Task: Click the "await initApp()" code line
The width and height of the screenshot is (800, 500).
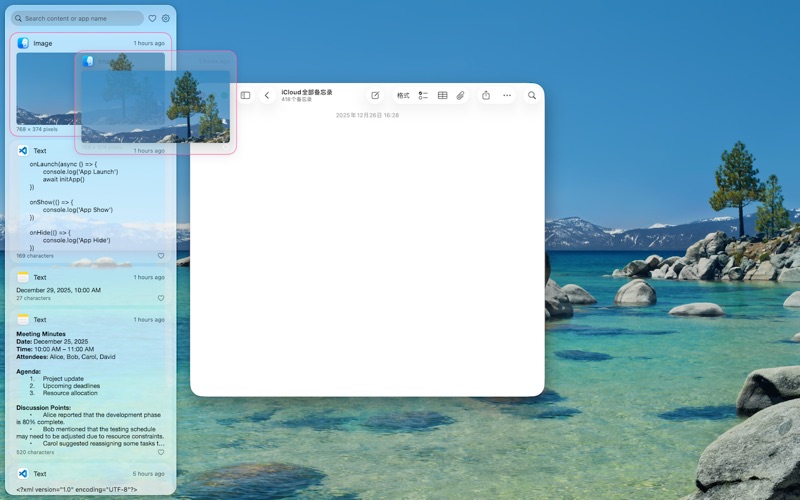Action: (64, 179)
